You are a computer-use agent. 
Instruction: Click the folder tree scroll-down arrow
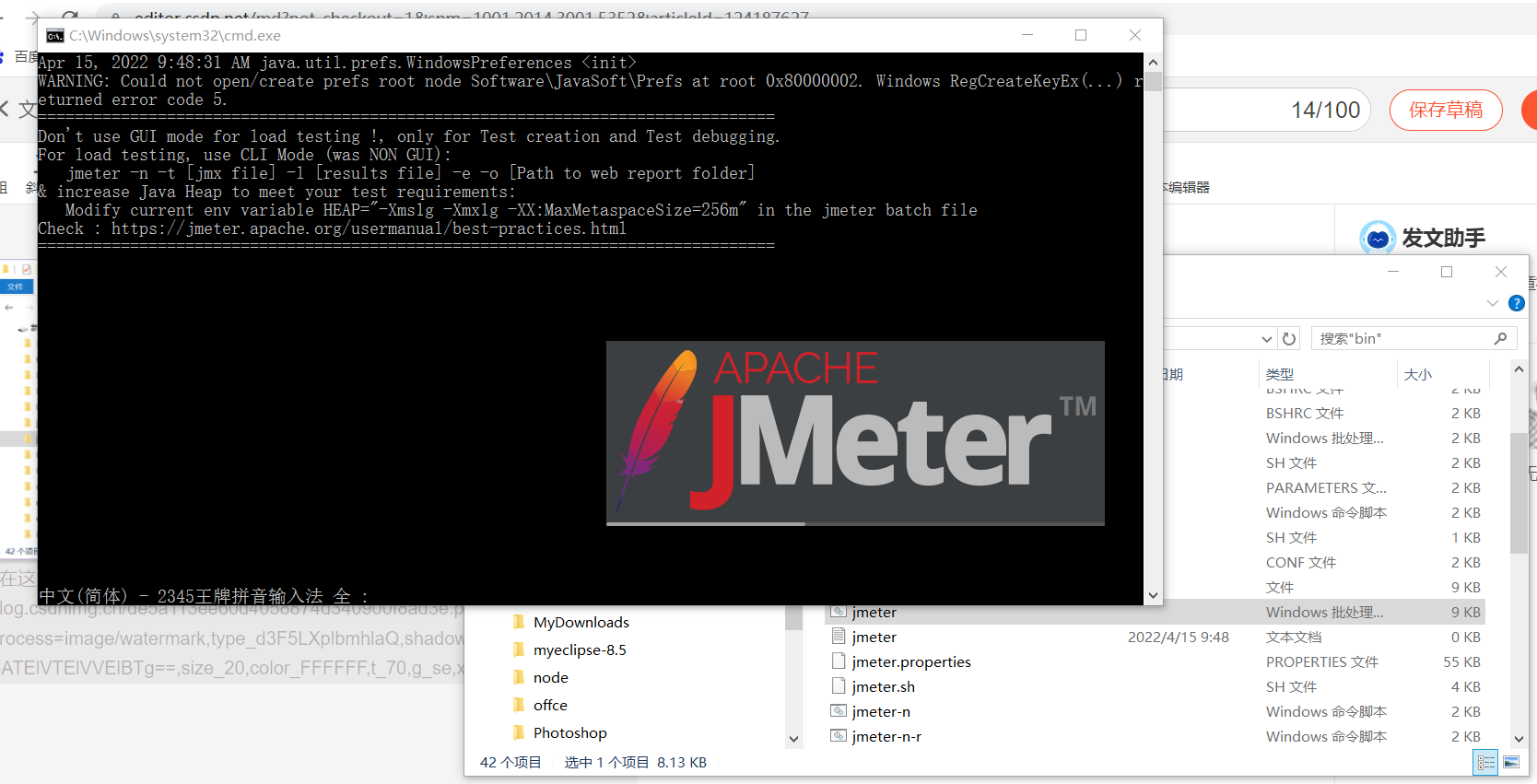[793, 738]
